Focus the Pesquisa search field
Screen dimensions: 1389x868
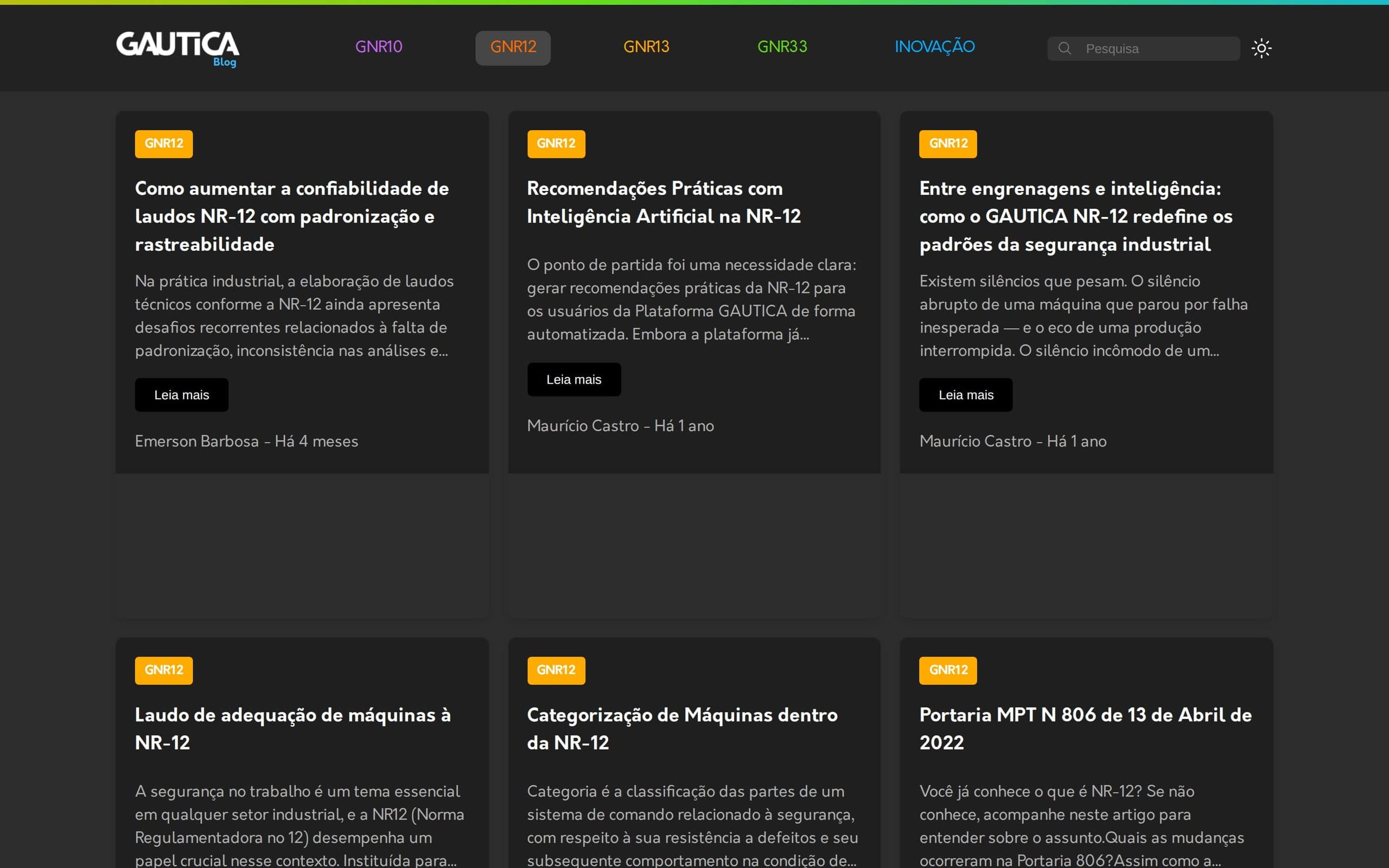(x=1143, y=48)
